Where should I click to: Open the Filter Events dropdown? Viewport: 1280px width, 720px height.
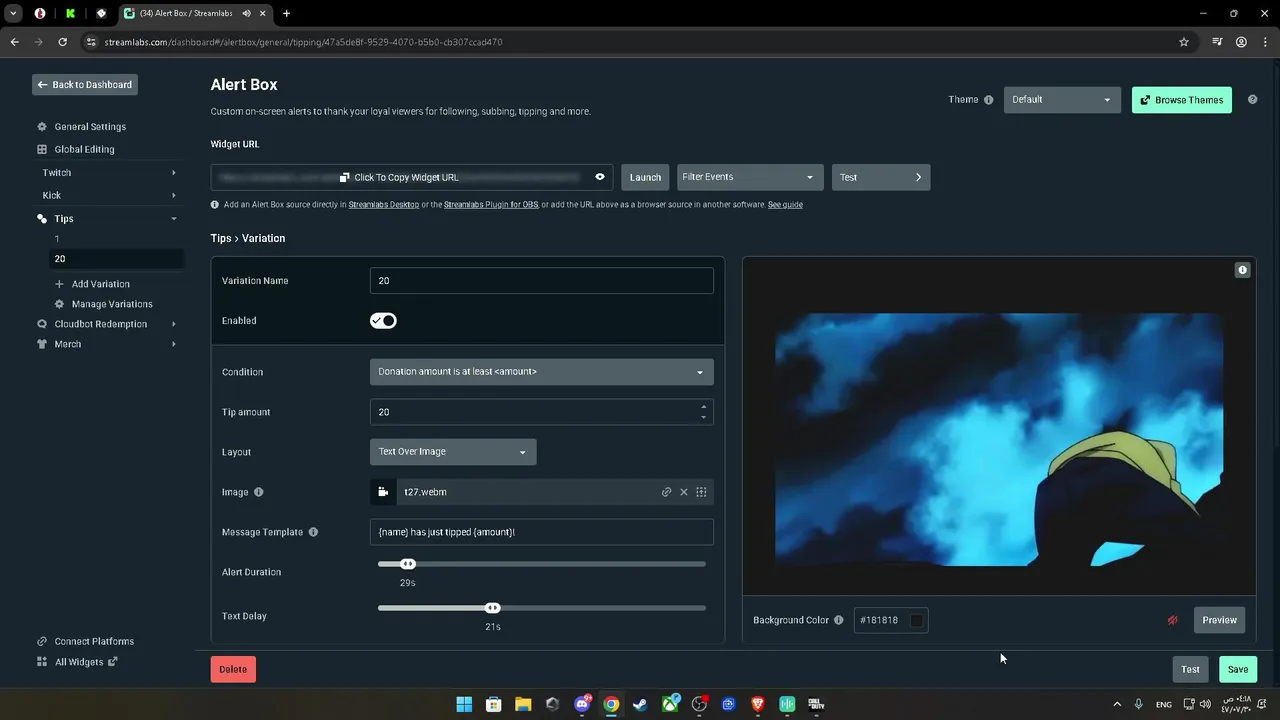(x=750, y=177)
